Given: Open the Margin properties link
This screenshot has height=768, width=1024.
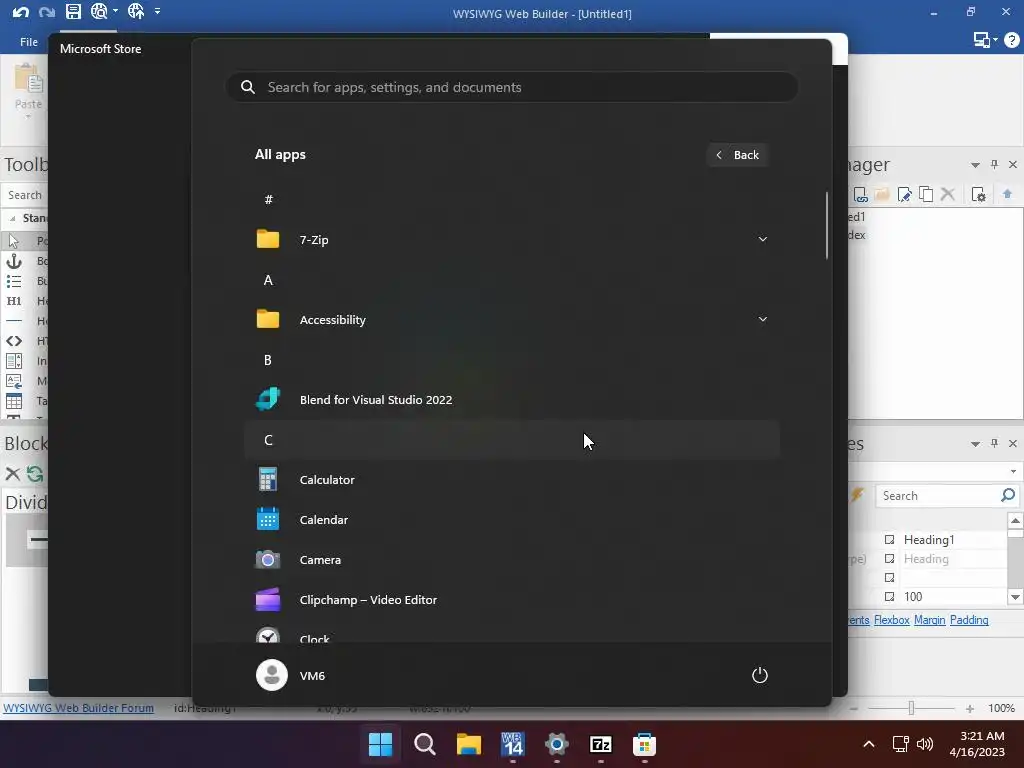Looking at the screenshot, I should click(x=929, y=620).
